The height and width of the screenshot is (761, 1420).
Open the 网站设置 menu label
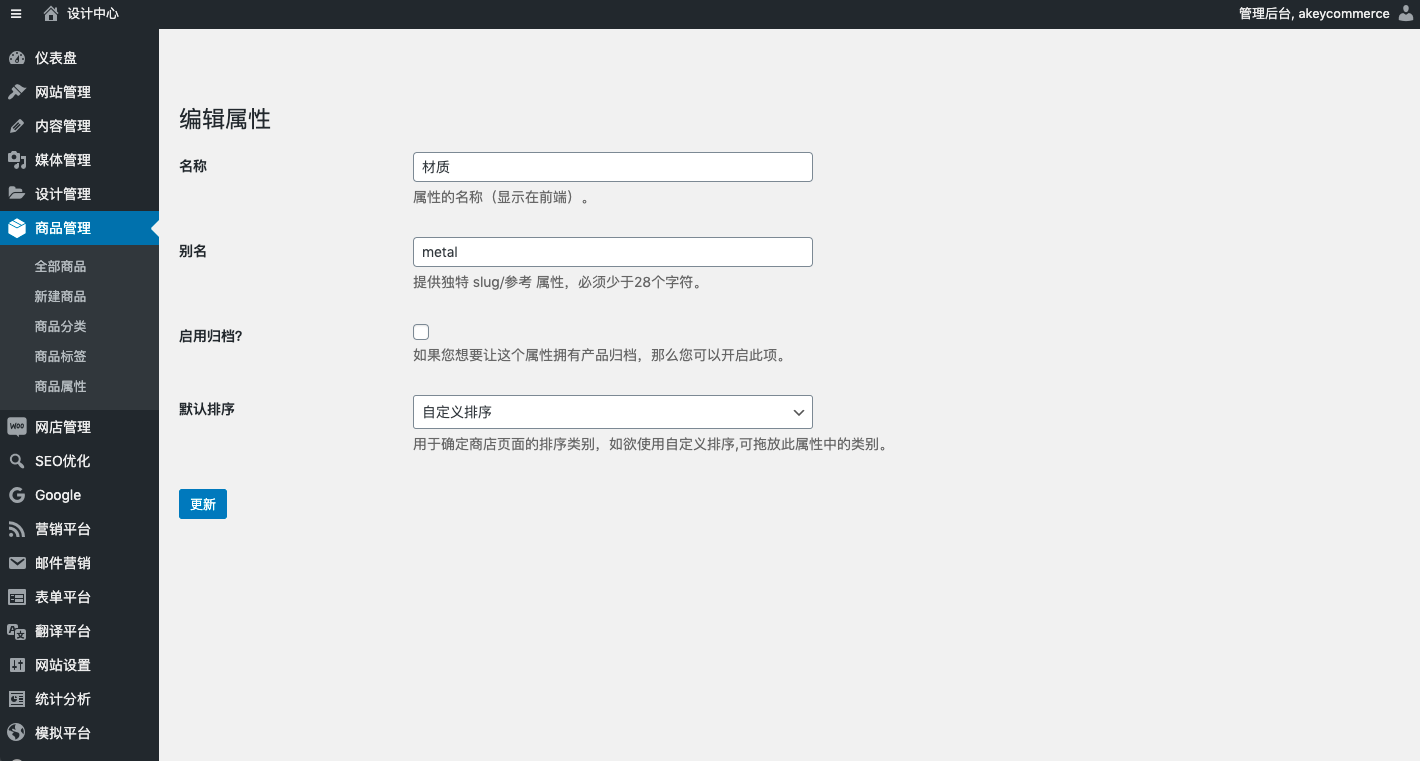[x=63, y=665]
